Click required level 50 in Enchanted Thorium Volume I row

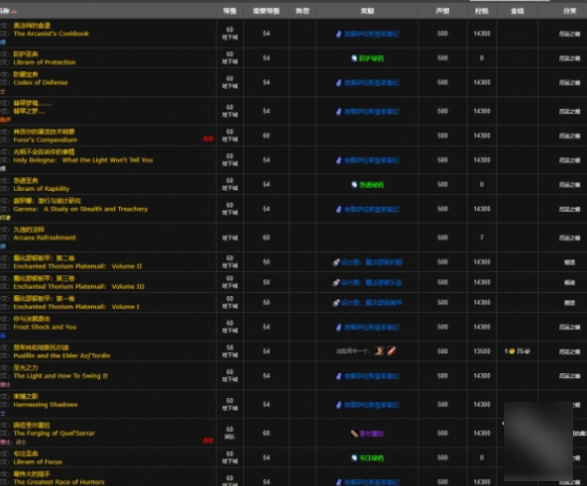click(x=266, y=303)
